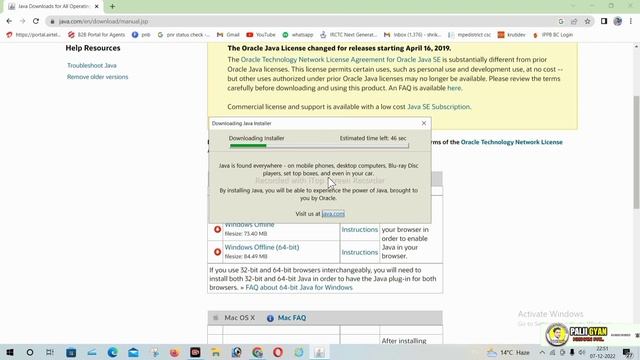Viewport: 640px width, 360px height.
Task: Open the Mac FAQ link
Action: coord(292,318)
